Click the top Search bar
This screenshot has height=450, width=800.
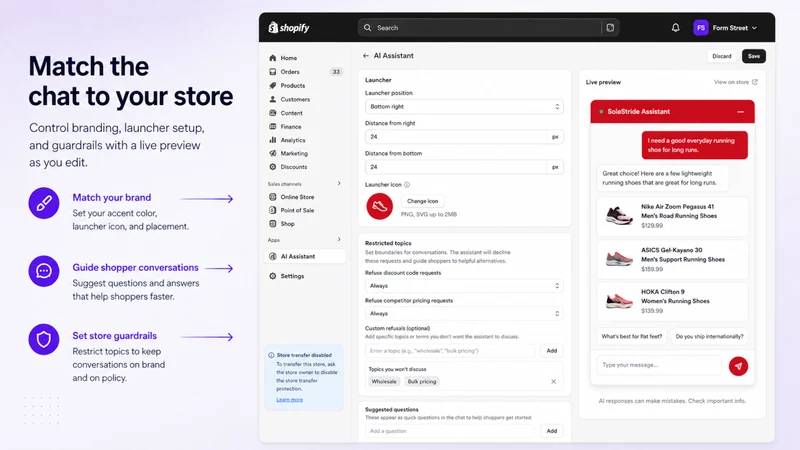point(488,28)
